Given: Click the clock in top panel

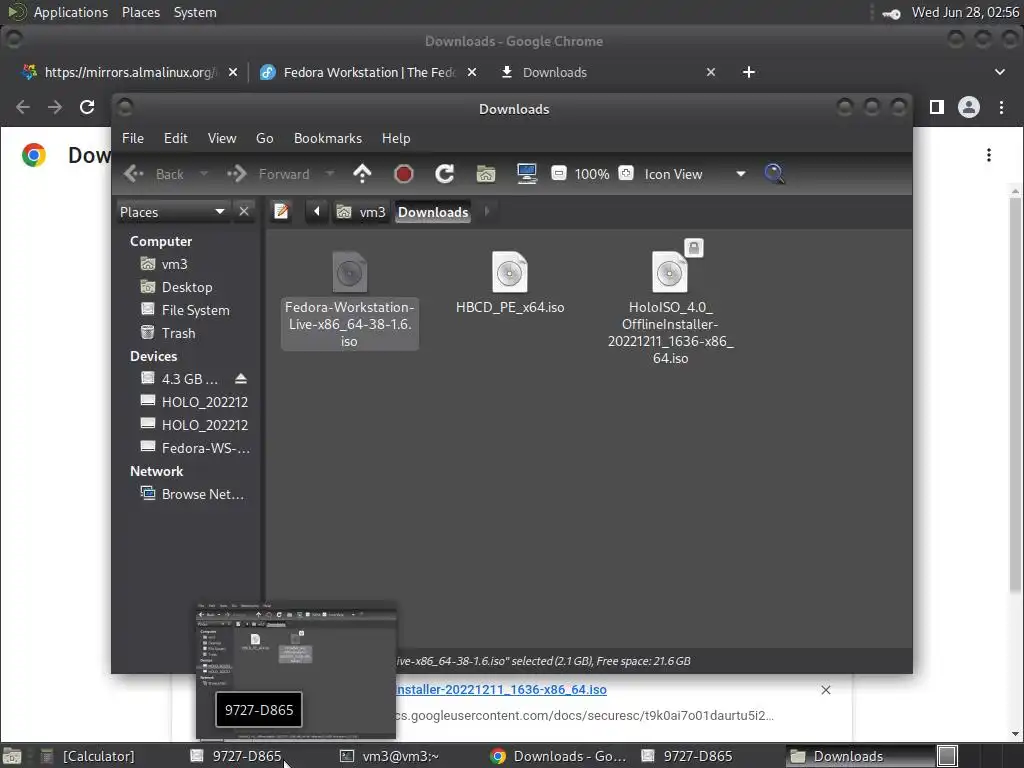Looking at the screenshot, I should (965, 12).
